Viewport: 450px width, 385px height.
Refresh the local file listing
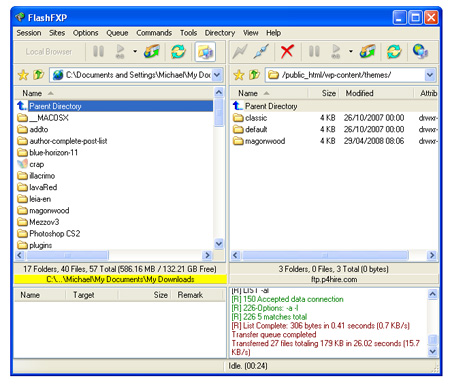(x=178, y=52)
